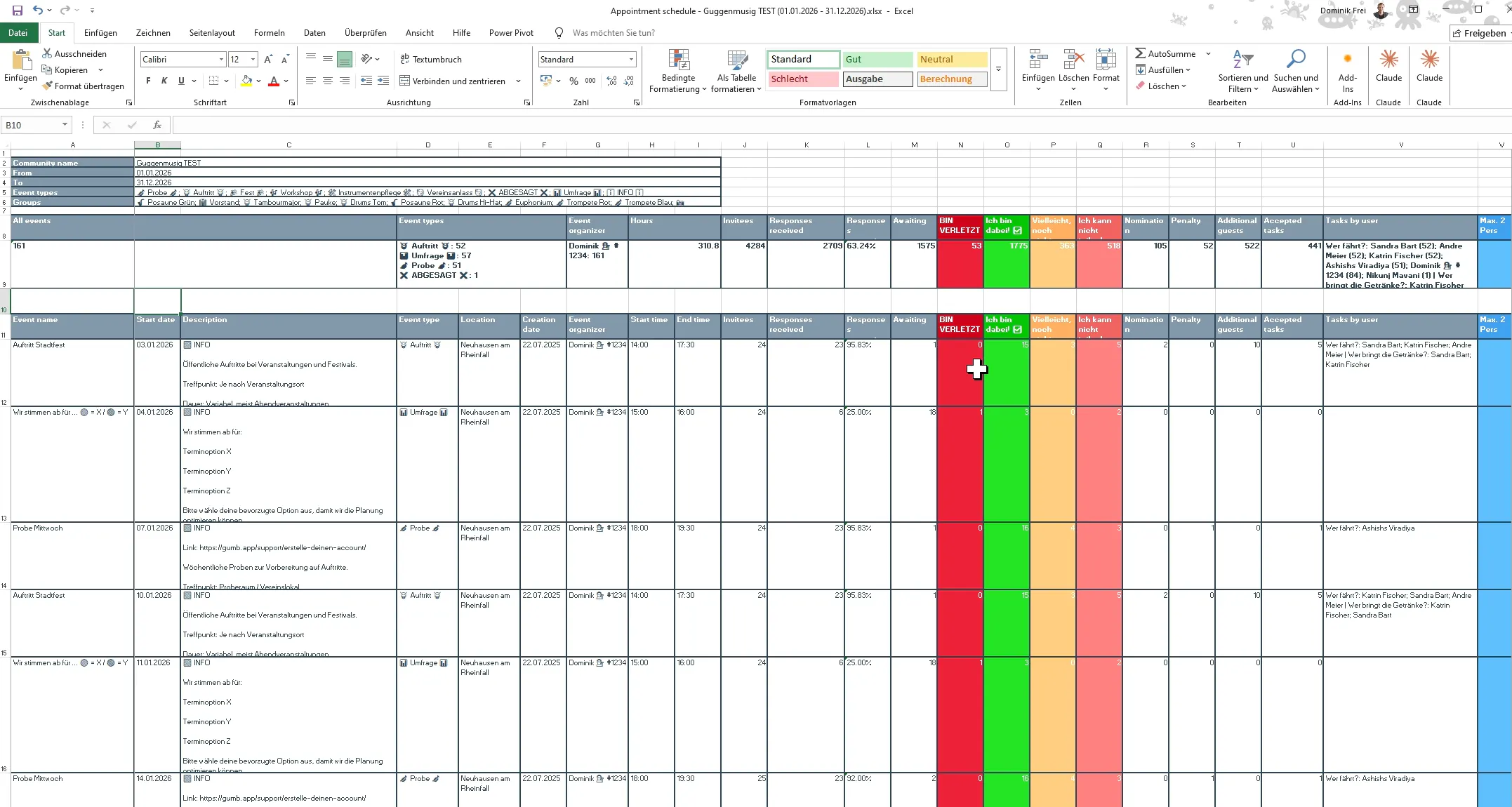1512x807 pixels.
Task: Apply the 000 thousands separator format
Action: [x=590, y=81]
